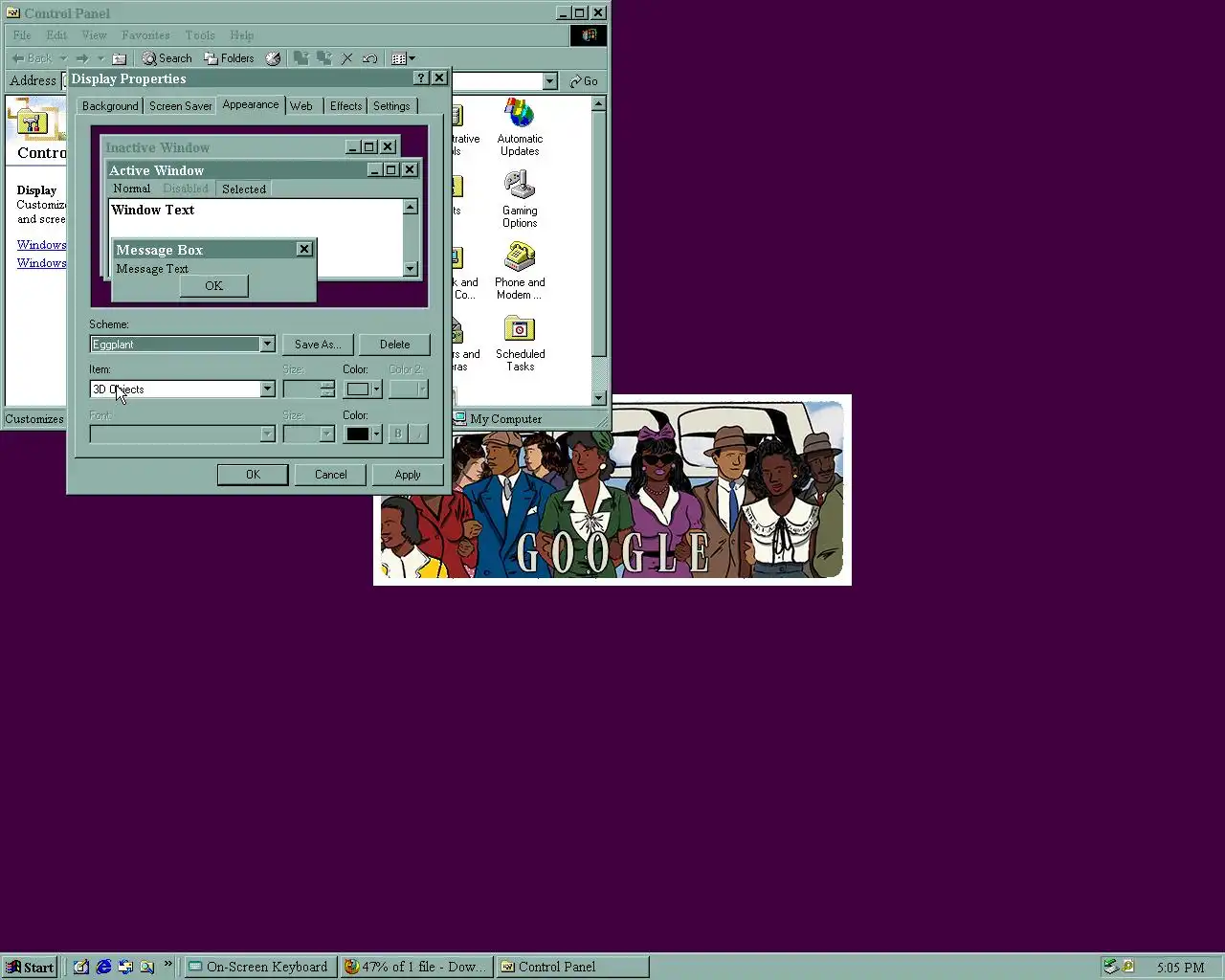The height and width of the screenshot is (980, 1225).
Task: Click Save As button for scheme
Action: (318, 345)
